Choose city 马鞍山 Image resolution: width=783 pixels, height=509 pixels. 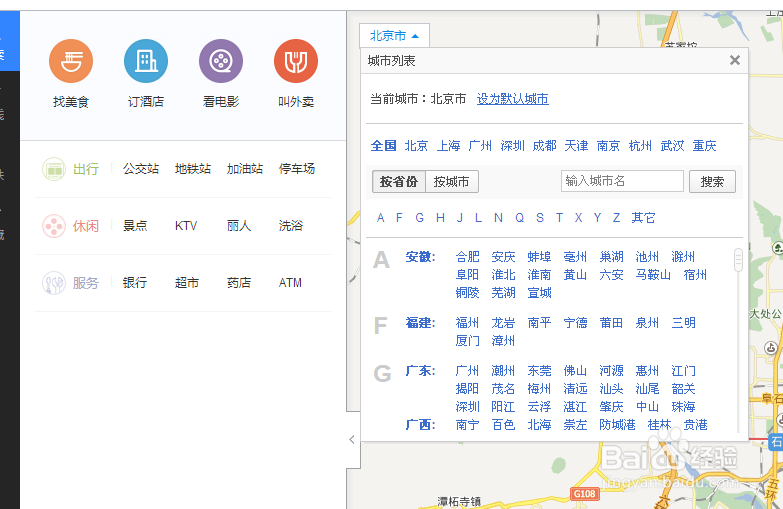click(x=653, y=275)
